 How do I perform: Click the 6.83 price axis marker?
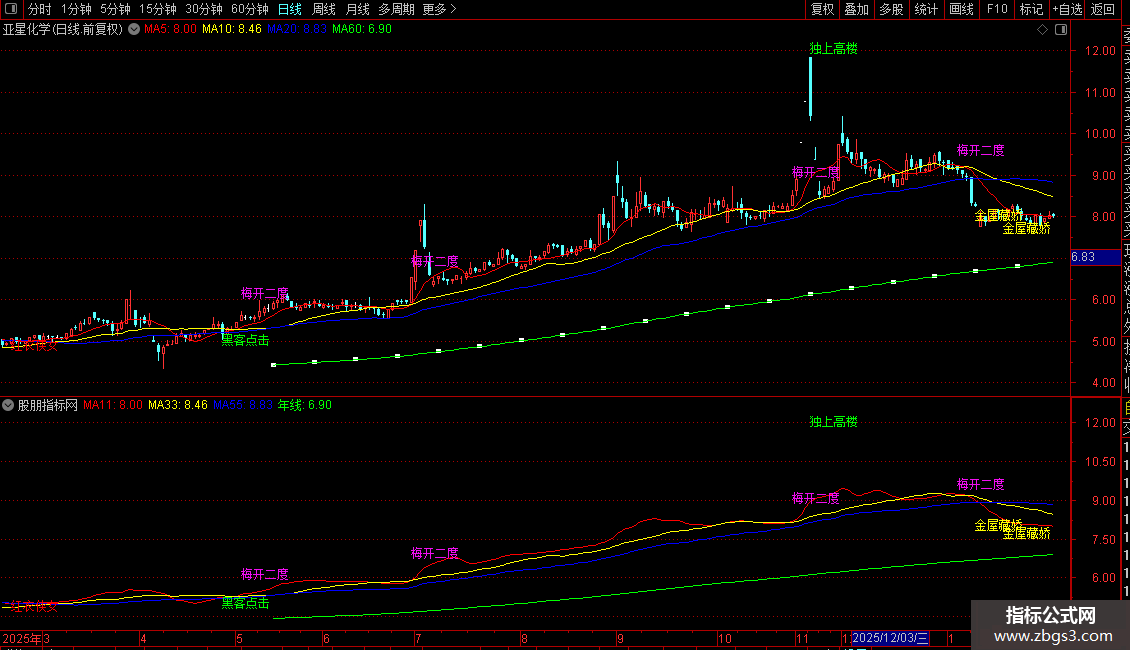point(1095,257)
